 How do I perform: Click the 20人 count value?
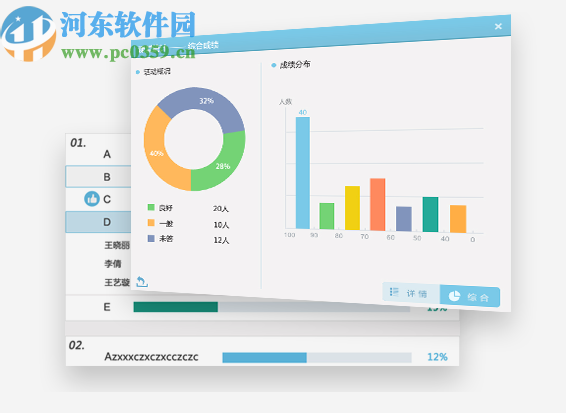[221, 209]
